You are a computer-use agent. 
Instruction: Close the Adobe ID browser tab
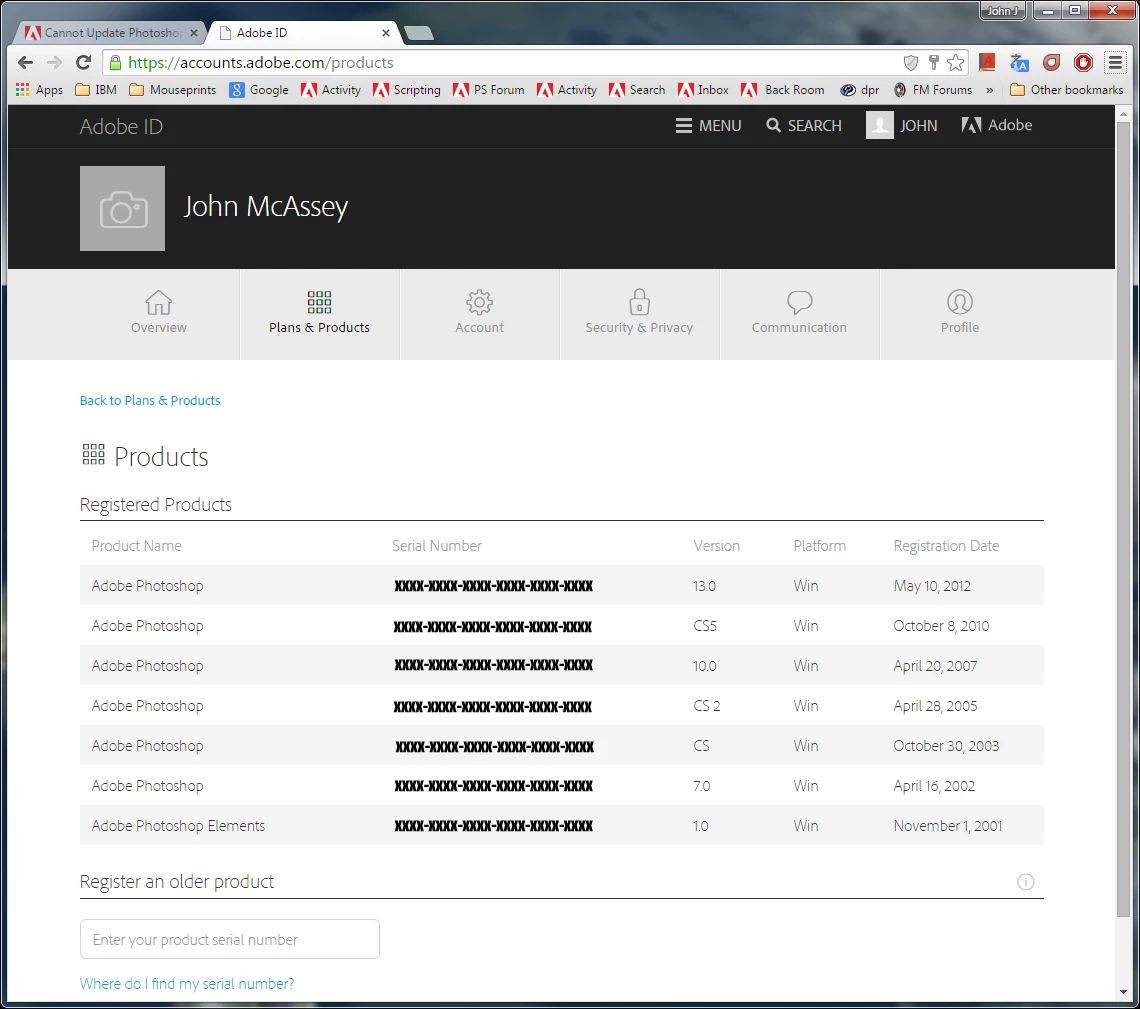(386, 33)
